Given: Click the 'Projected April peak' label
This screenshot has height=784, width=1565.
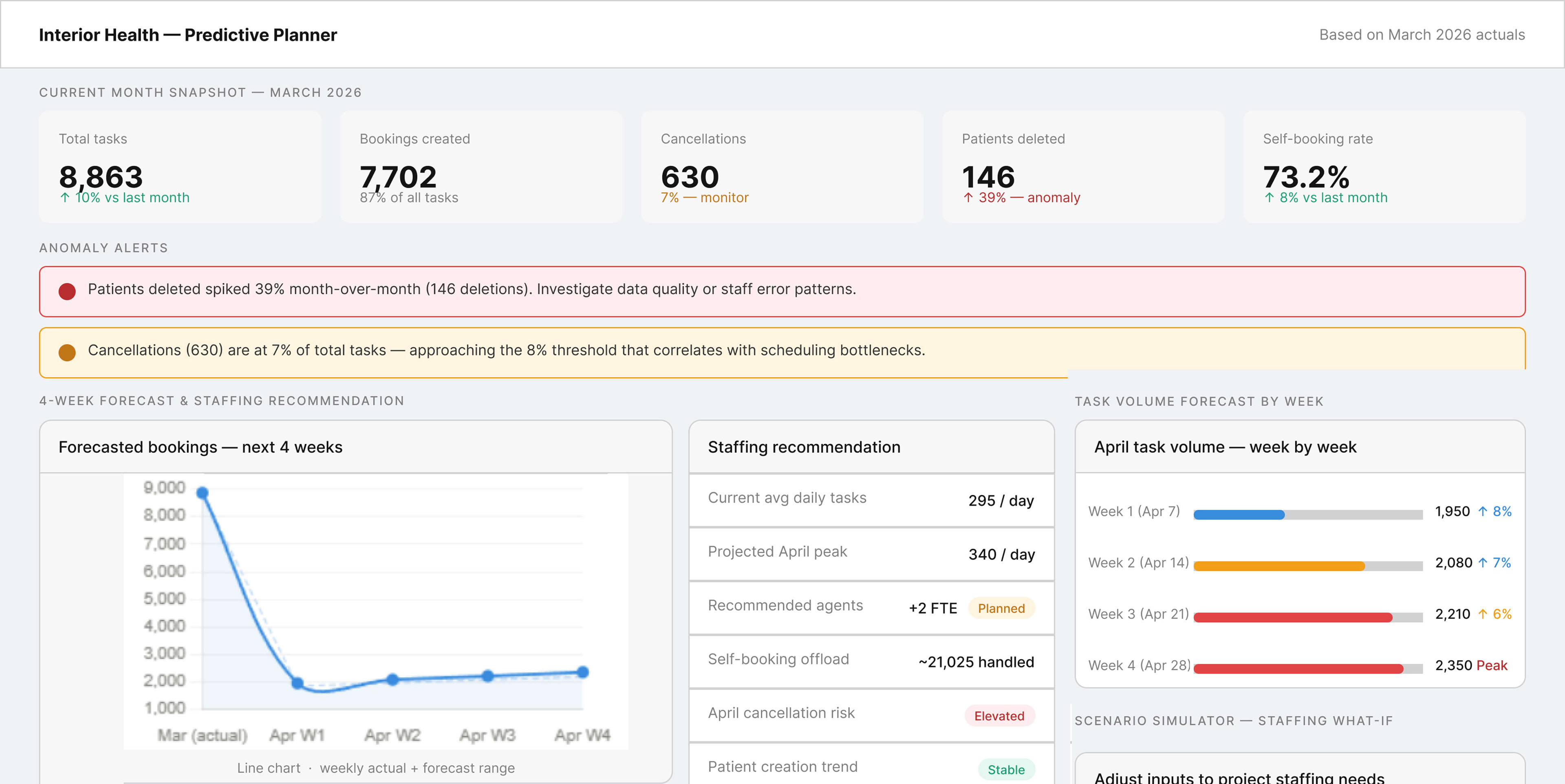Looking at the screenshot, I should [x=778, y=551].
